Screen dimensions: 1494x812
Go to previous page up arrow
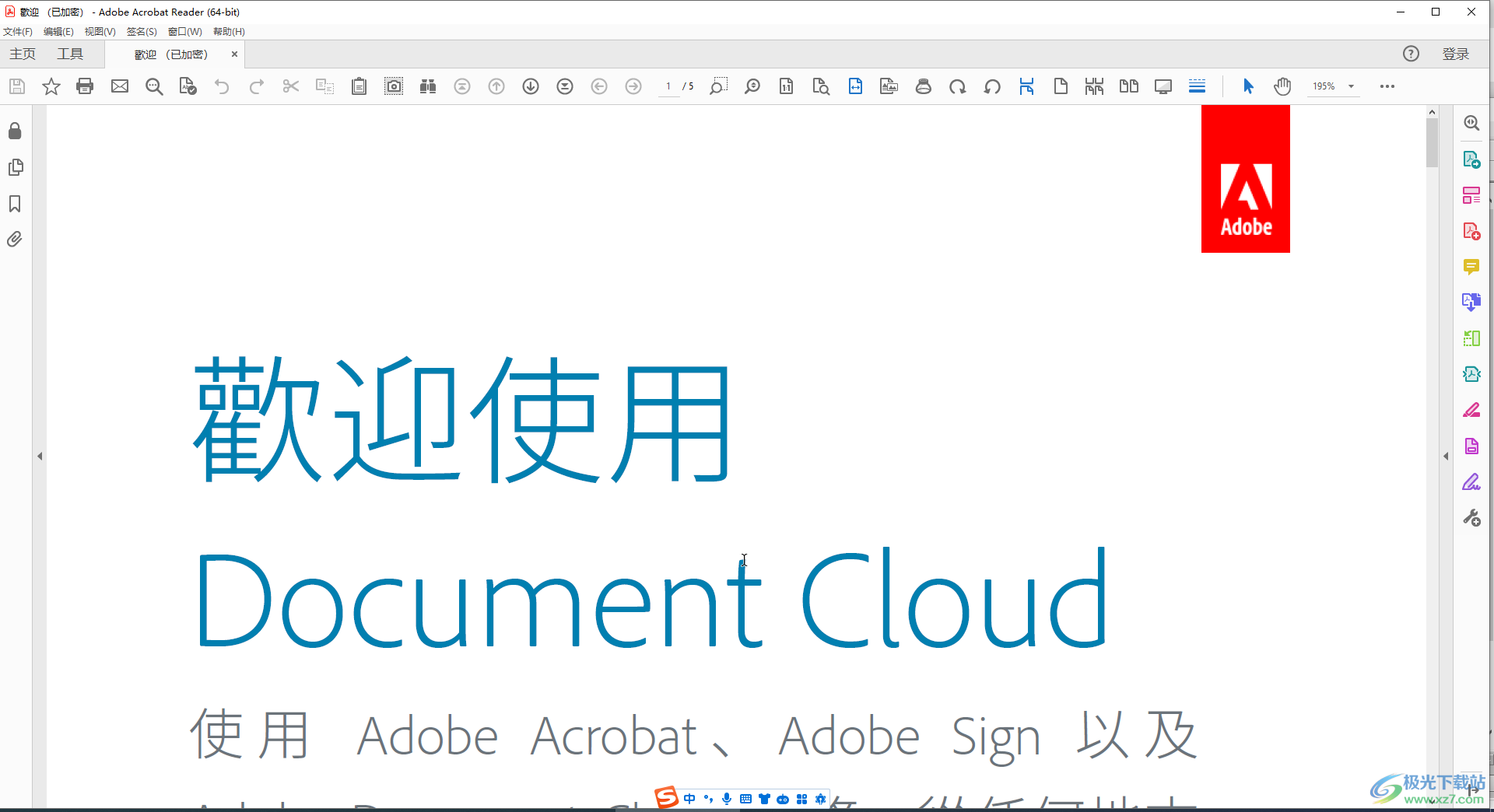pyautogui.click(x=496, y=86)
